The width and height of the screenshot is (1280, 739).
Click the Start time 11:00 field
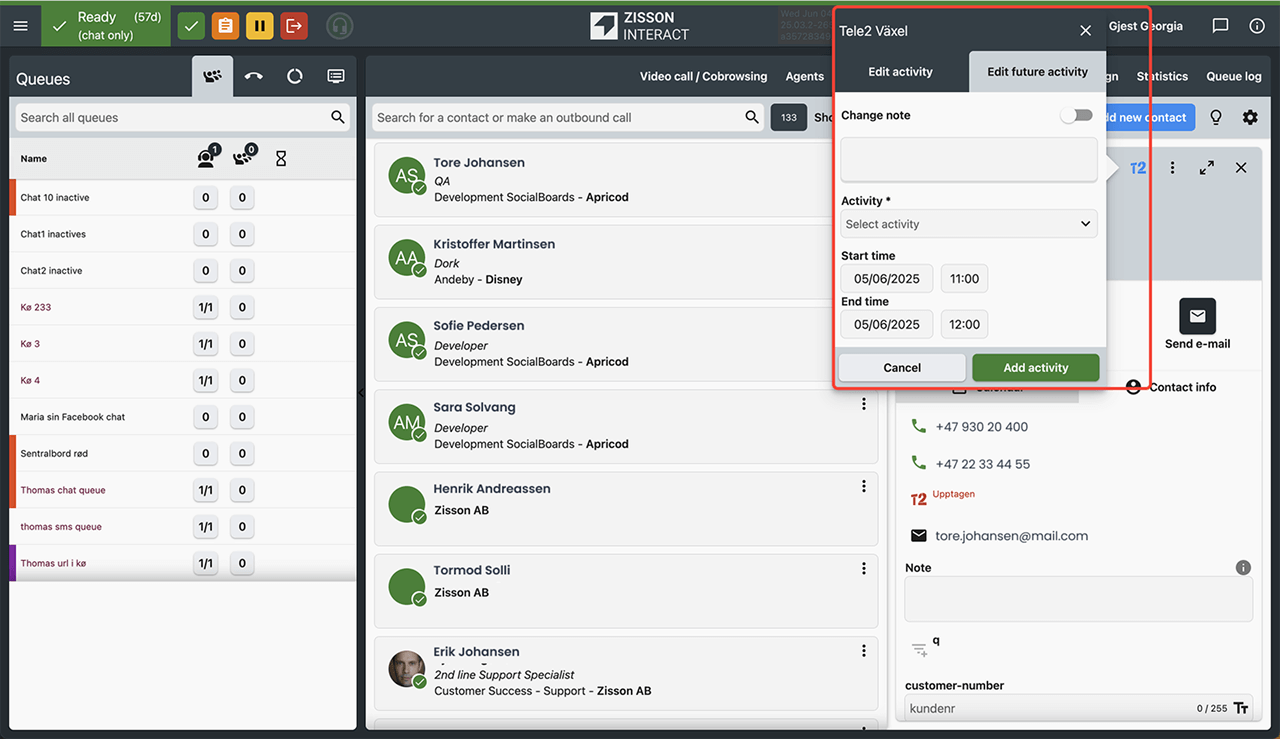coord(964,279)
